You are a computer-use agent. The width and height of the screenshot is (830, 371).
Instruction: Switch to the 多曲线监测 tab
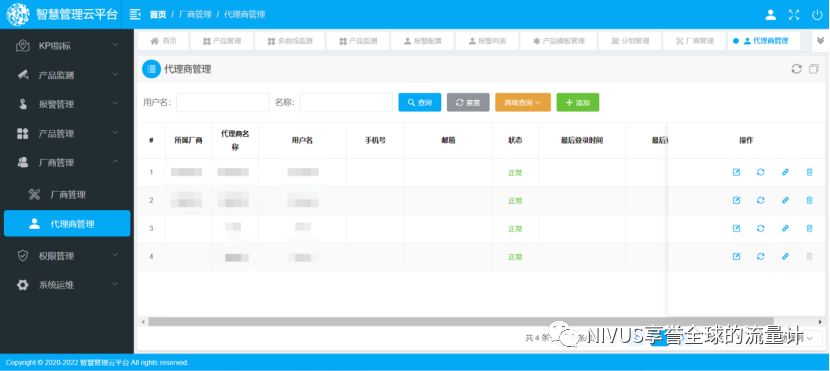coord(290,41)
